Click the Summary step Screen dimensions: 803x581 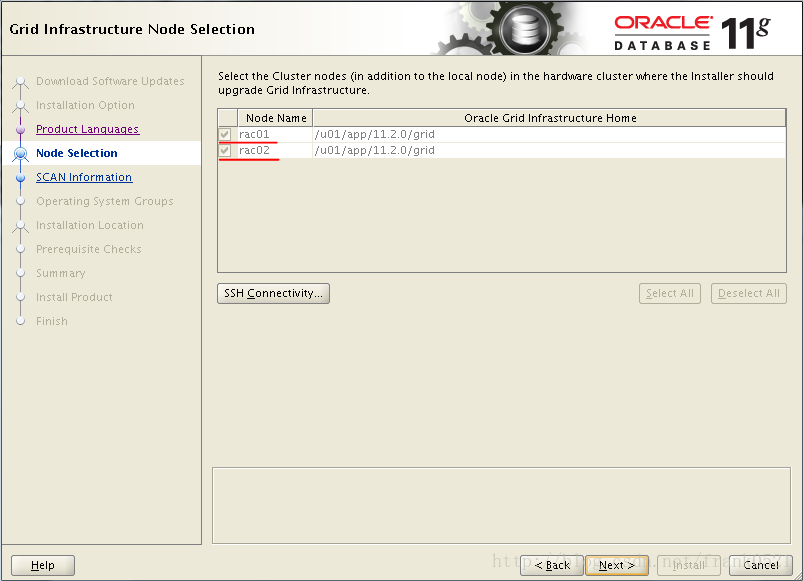60,273
